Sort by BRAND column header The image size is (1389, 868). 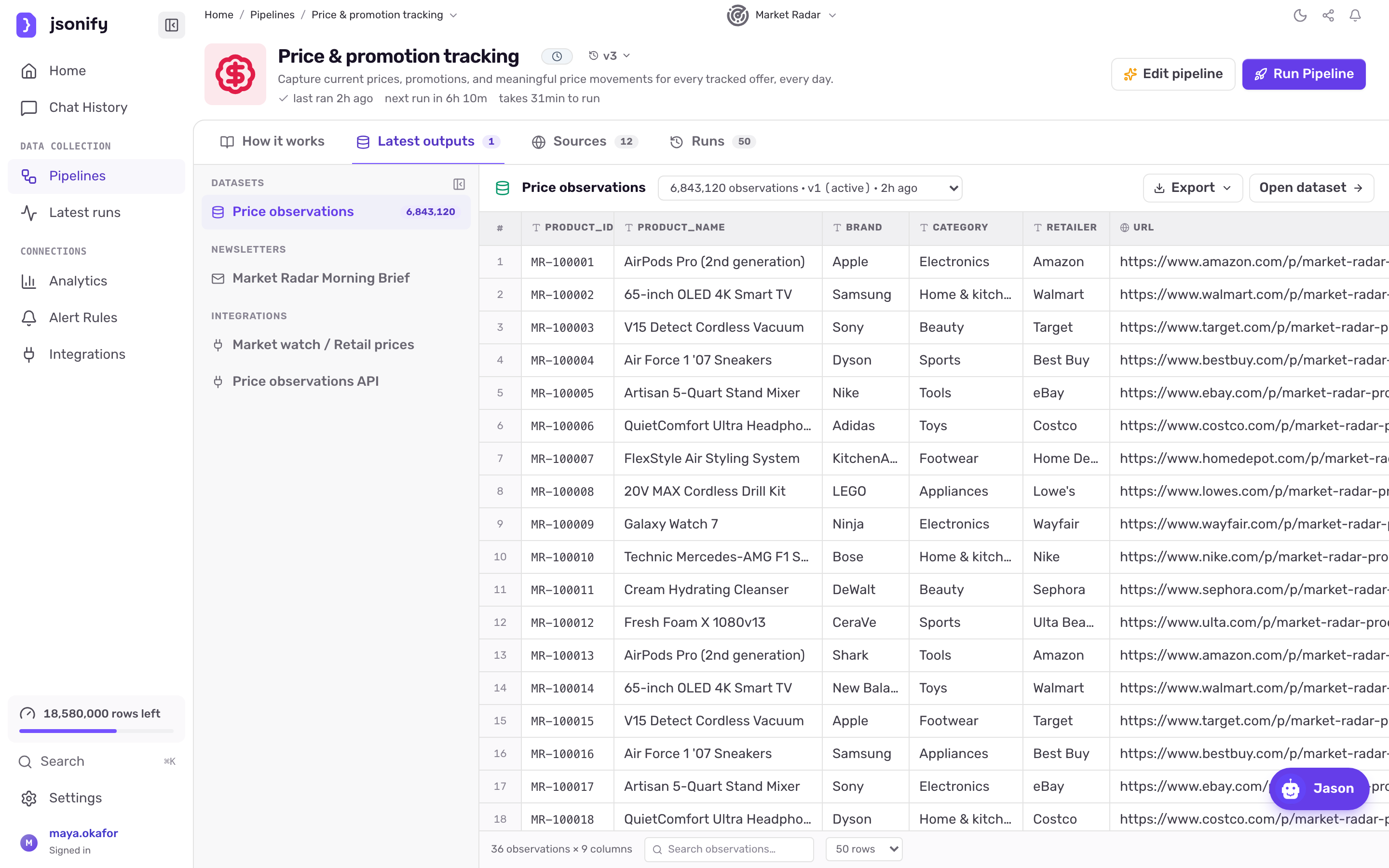pos(865,228)
